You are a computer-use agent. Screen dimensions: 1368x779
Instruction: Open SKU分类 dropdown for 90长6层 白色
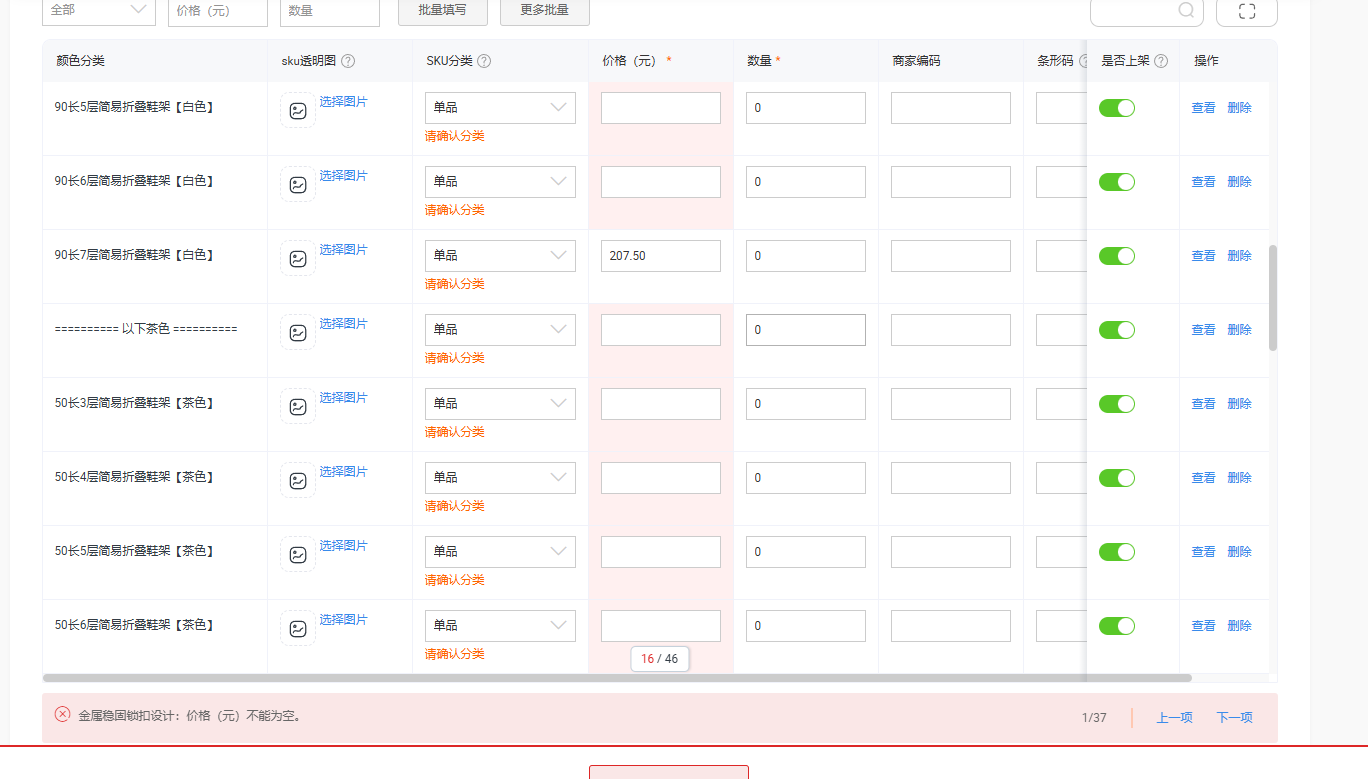[500, 182]
